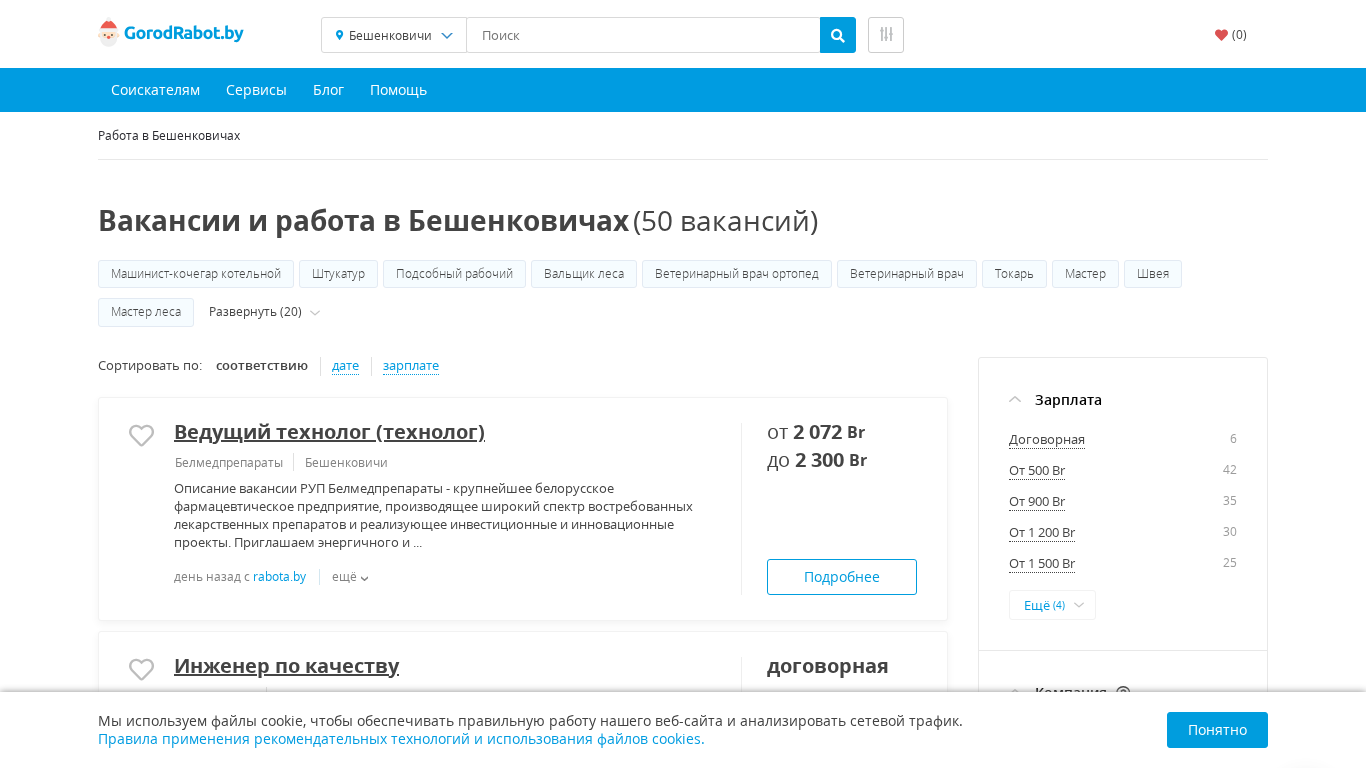This screenshot has height=768, width=1366.
Task: Expand ещё details on first vacancy
Action: 350,577
